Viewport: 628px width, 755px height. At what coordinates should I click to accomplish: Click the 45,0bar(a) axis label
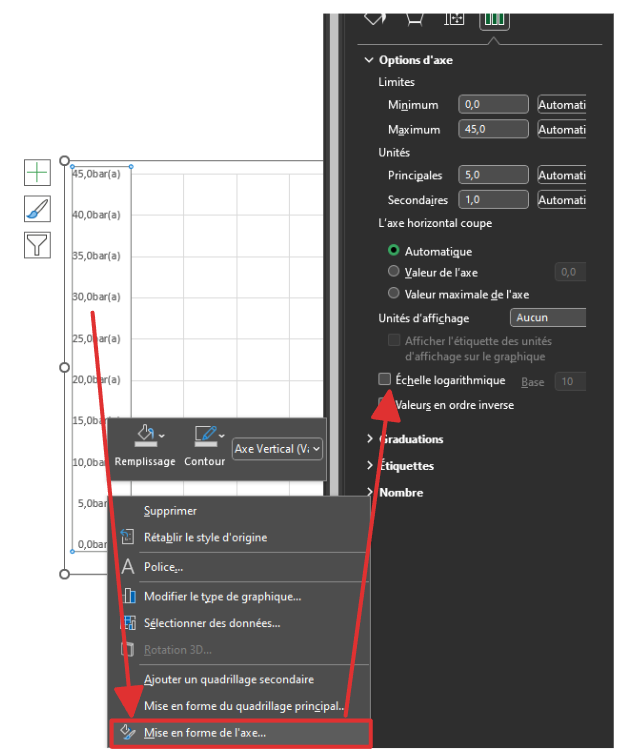(96, 174)
